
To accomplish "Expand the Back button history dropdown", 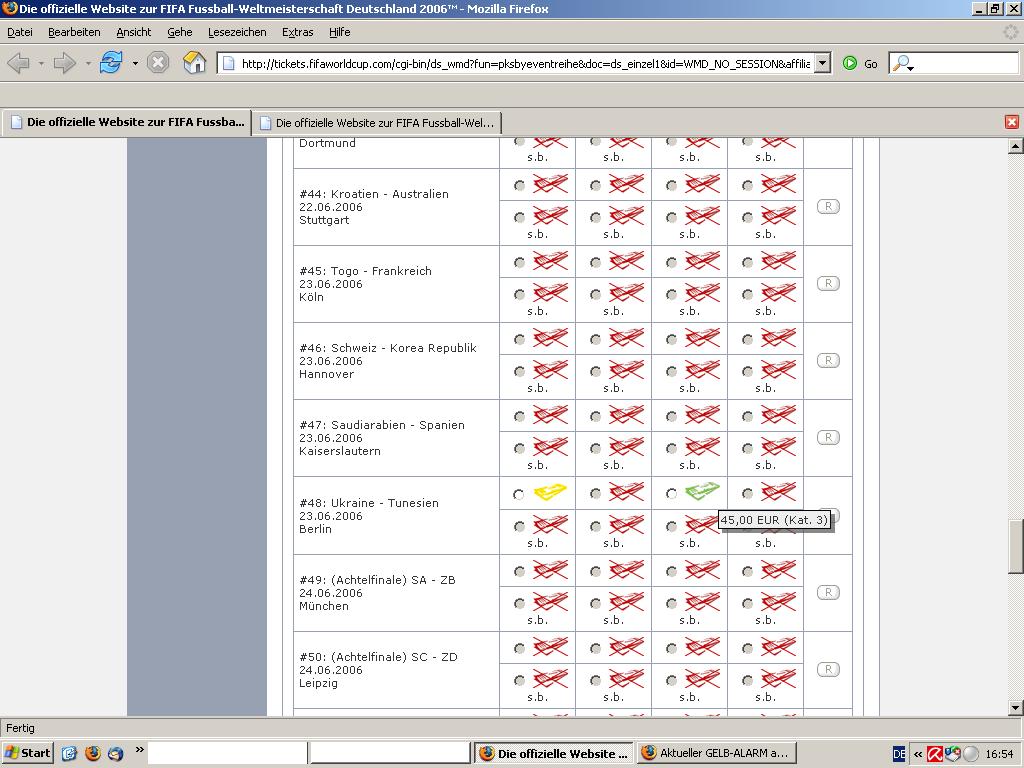I will click(41, 63).
